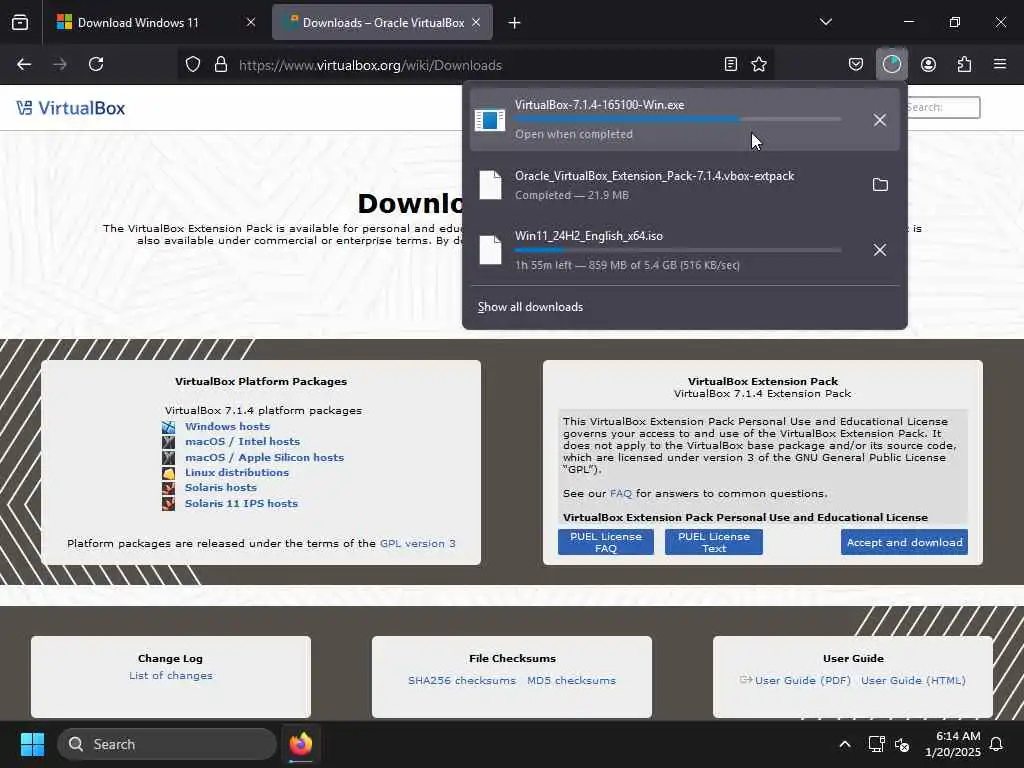Open macOS / Intel hosts link
Screen dimensions: 1024x768
point(242,441)
